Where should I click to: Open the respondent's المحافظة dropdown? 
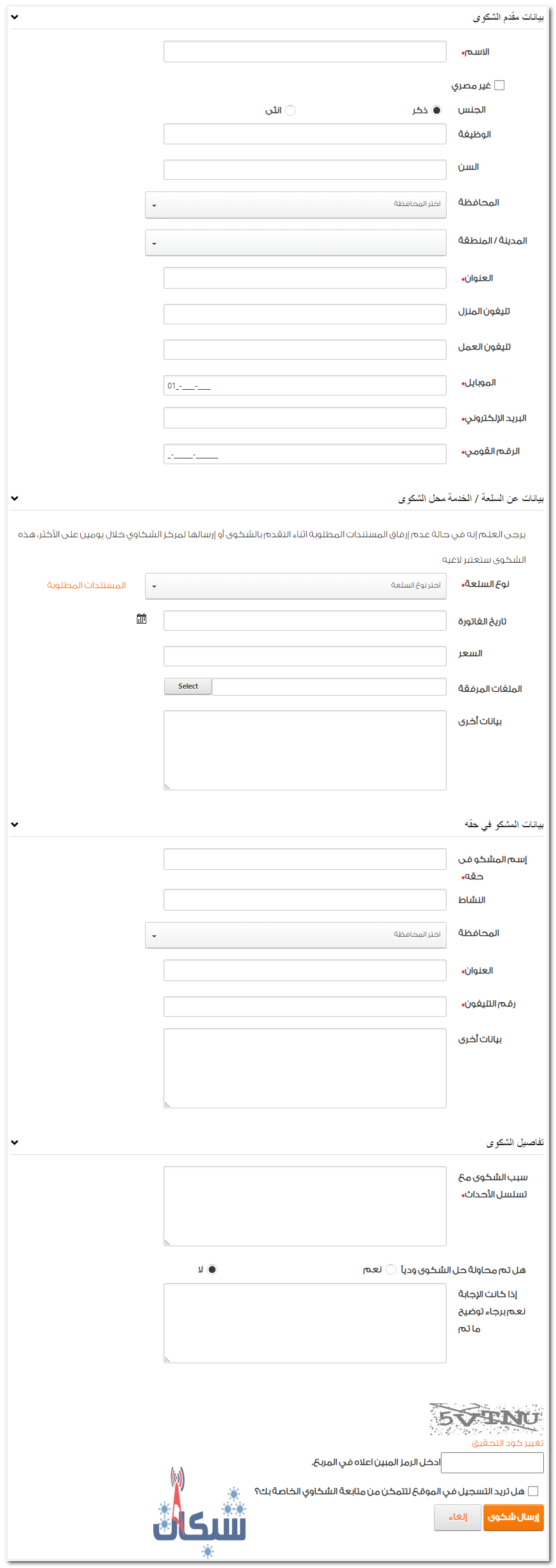295,935
